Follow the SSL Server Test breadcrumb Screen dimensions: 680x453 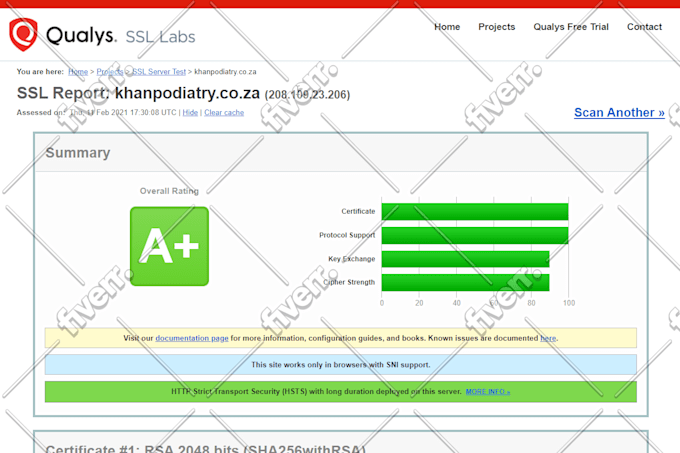pos(159,72)
